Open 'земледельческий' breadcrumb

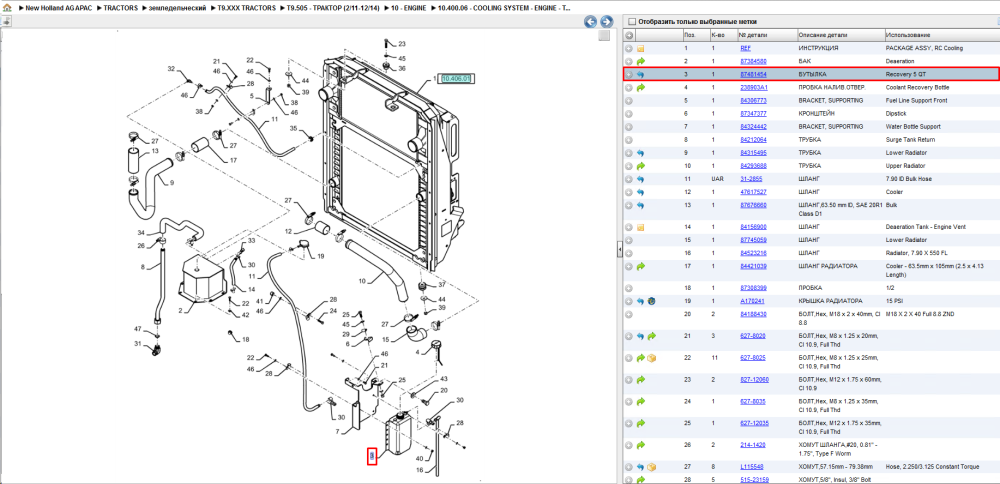177,8
